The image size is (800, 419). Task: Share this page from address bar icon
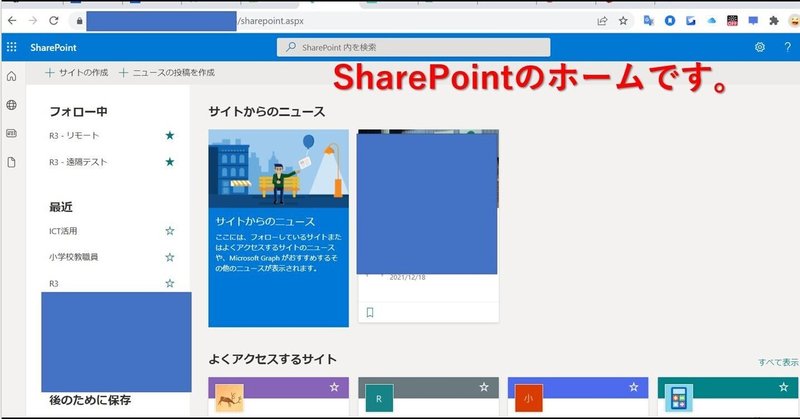[x=602, y=21]
